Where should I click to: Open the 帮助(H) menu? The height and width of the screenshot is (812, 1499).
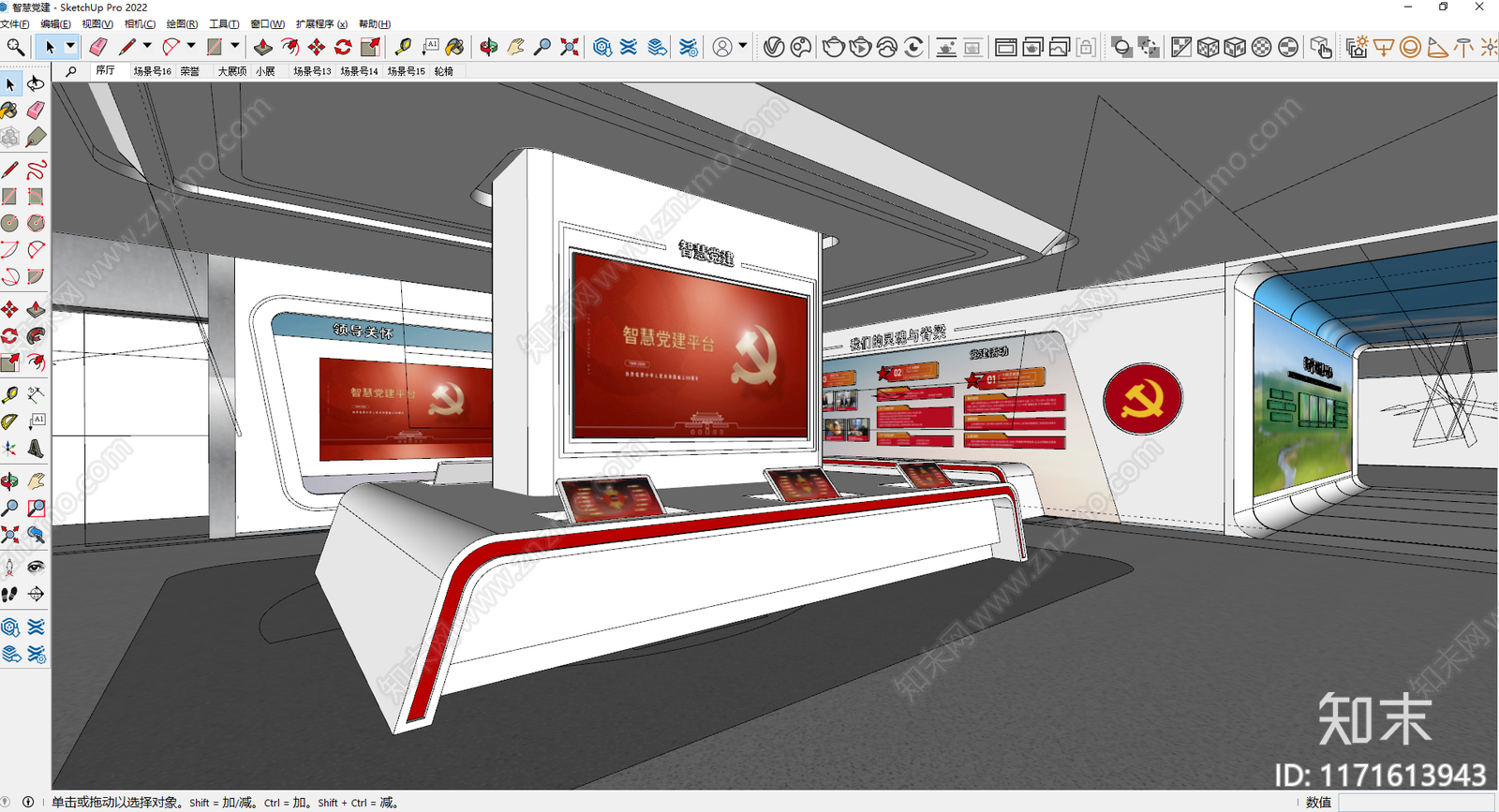point(375,24)
